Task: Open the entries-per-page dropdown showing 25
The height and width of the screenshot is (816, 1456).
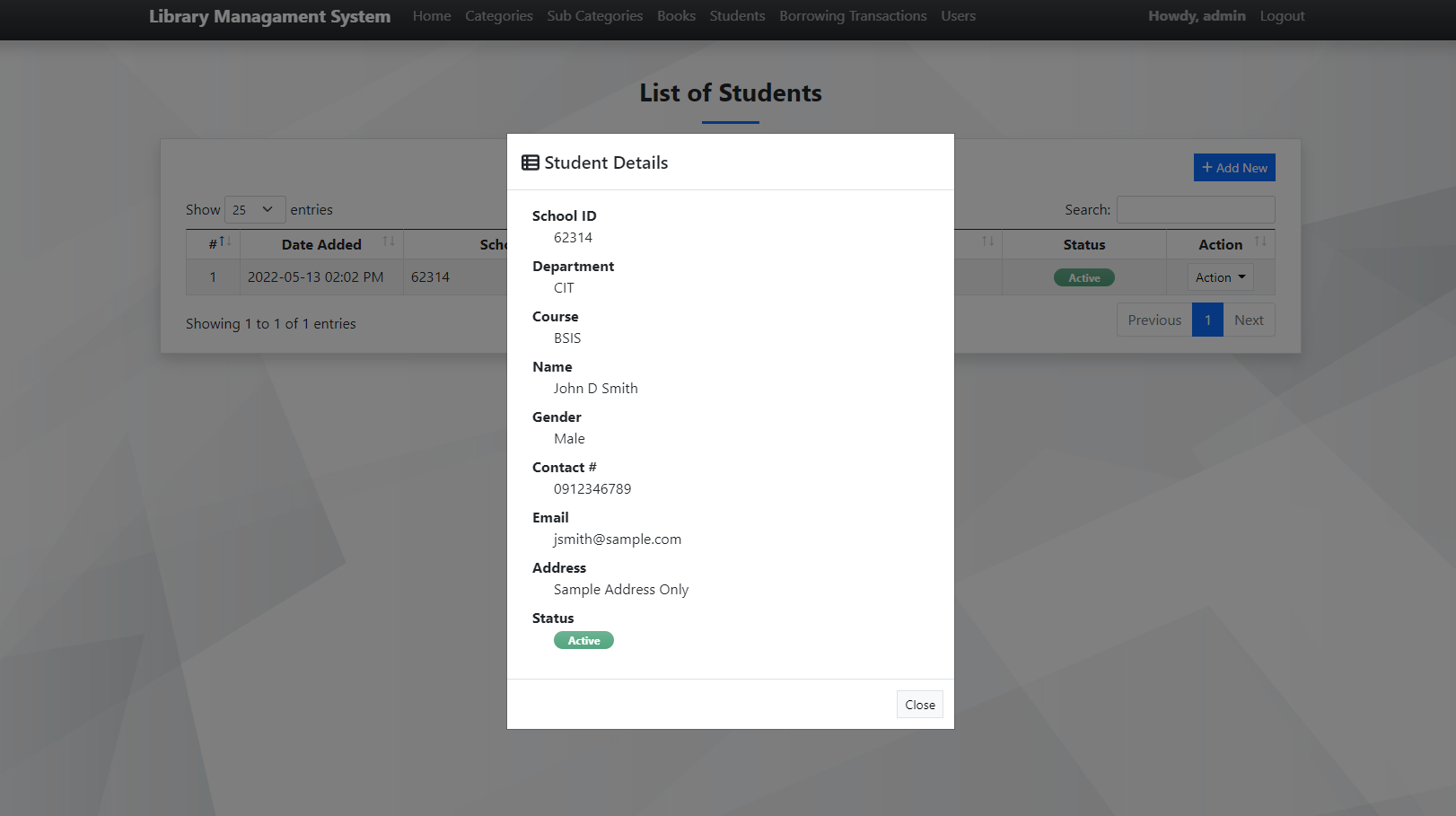Action: (x=255, y=210)
